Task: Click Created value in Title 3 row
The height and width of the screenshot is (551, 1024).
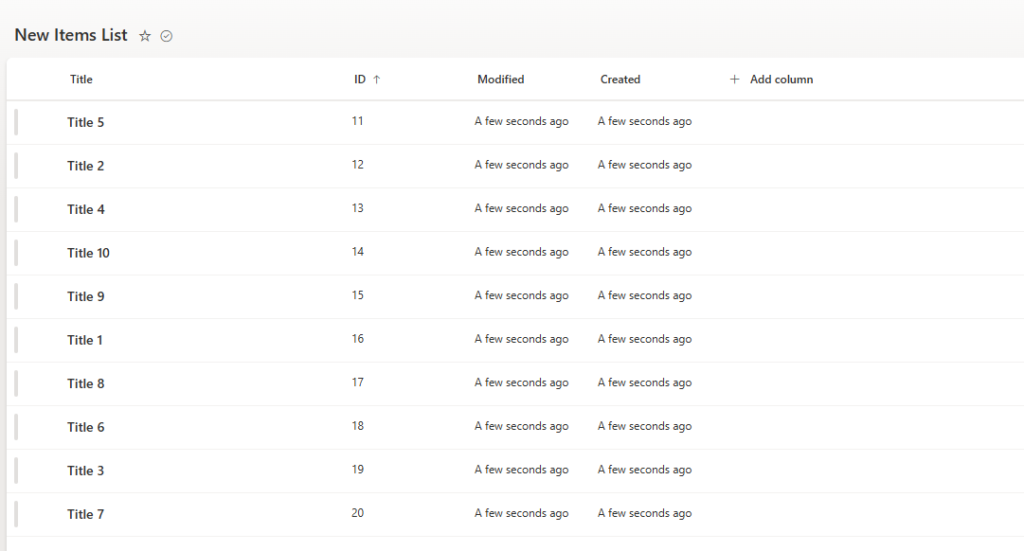Action: coord(645,469)
